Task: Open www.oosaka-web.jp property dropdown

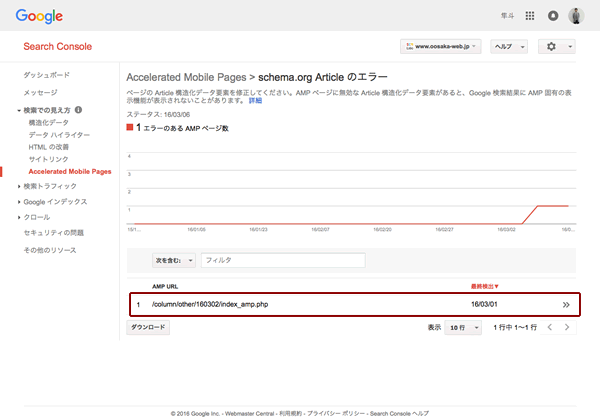Action: pyautogui.click(x=440, y=47)
